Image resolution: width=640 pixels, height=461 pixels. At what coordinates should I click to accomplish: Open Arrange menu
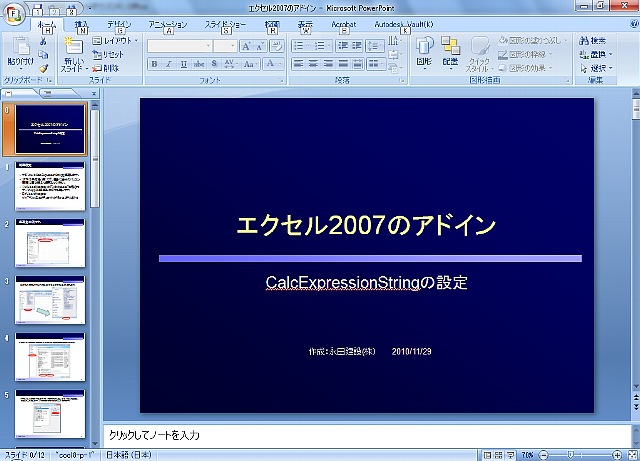[450, 53]
